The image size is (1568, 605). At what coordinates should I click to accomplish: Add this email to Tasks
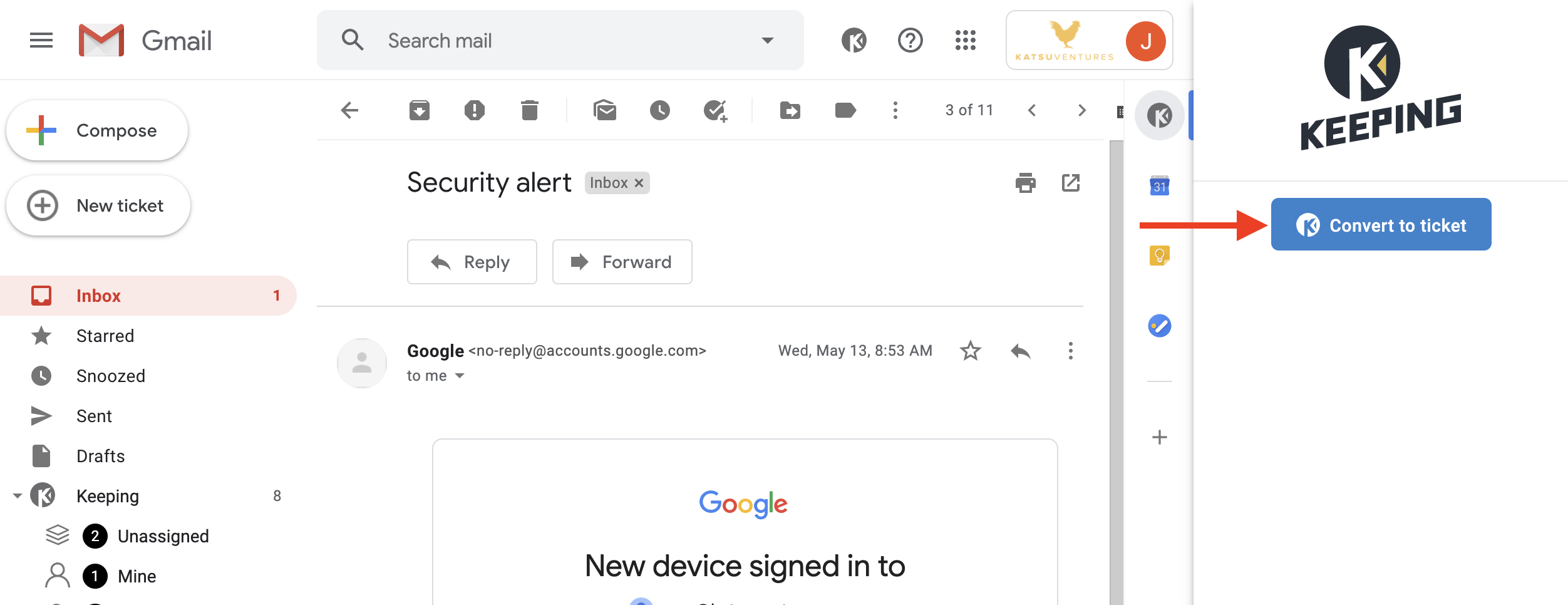point(715,111)
